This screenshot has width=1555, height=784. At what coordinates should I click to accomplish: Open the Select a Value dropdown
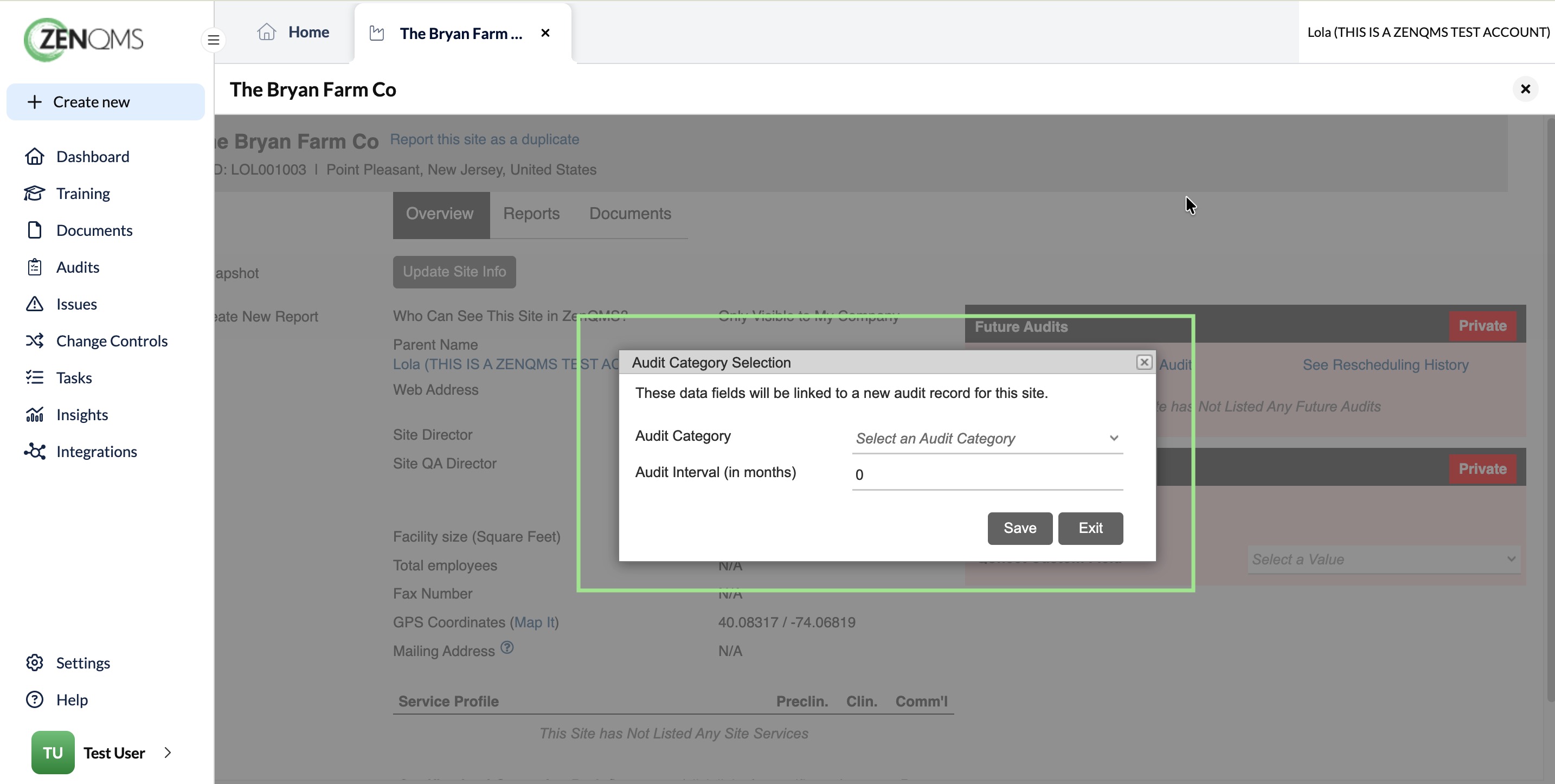point(1384,560)
